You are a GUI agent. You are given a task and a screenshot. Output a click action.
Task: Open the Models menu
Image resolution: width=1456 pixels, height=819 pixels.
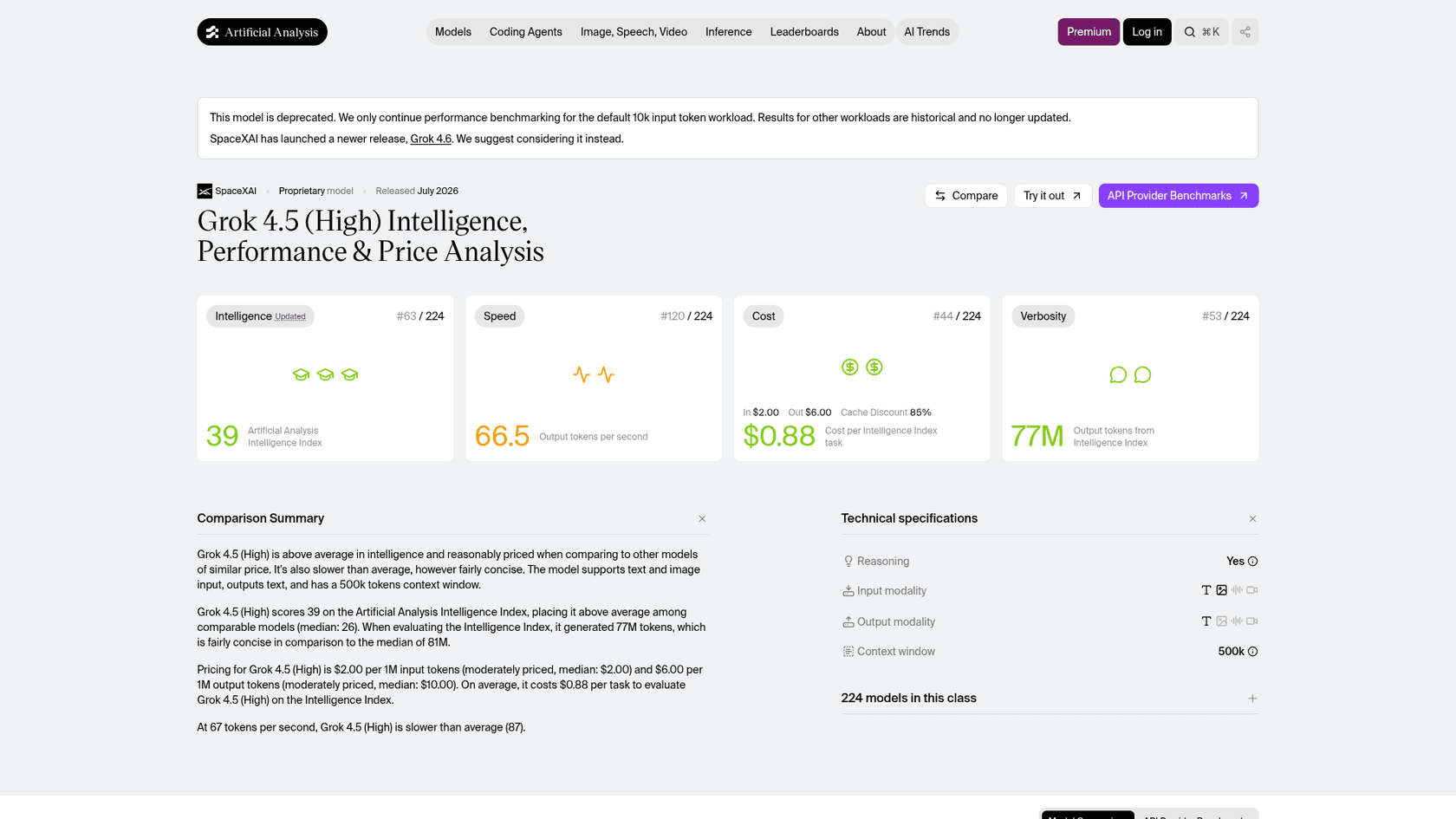click(x=453, y=32)
